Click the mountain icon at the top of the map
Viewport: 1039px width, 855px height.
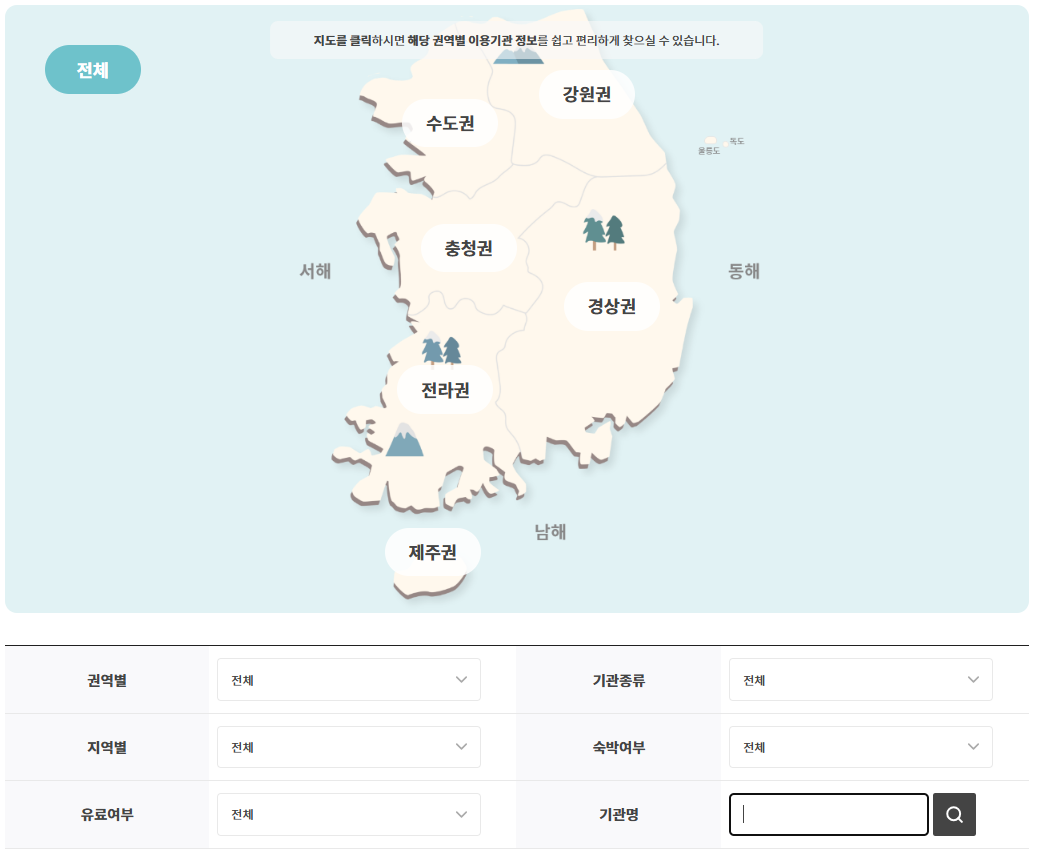tap(519, 57)
